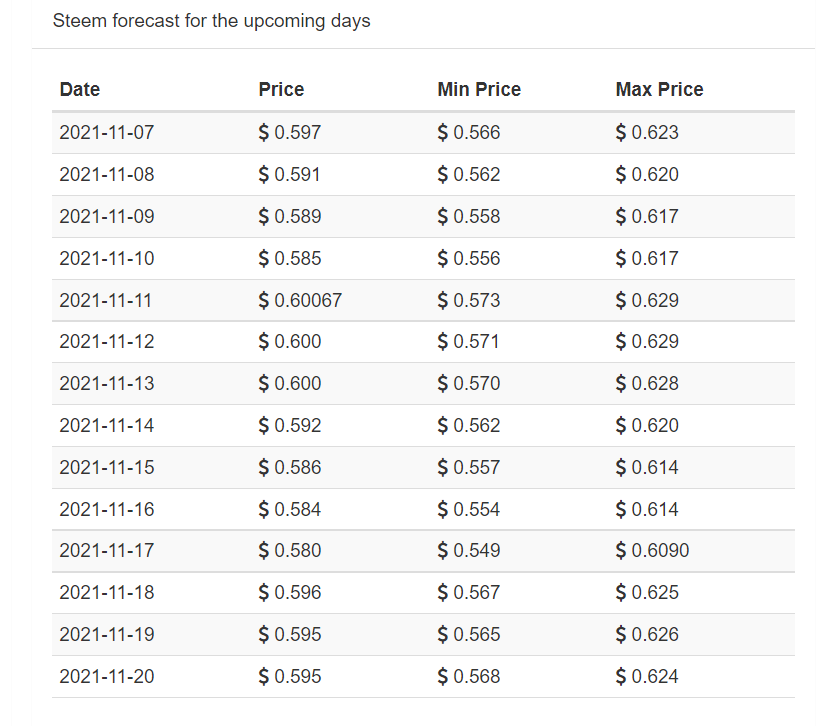Select the 2021-11-07 date cell
Viewport: 824px width, 726px height.
tap(107, 132)
